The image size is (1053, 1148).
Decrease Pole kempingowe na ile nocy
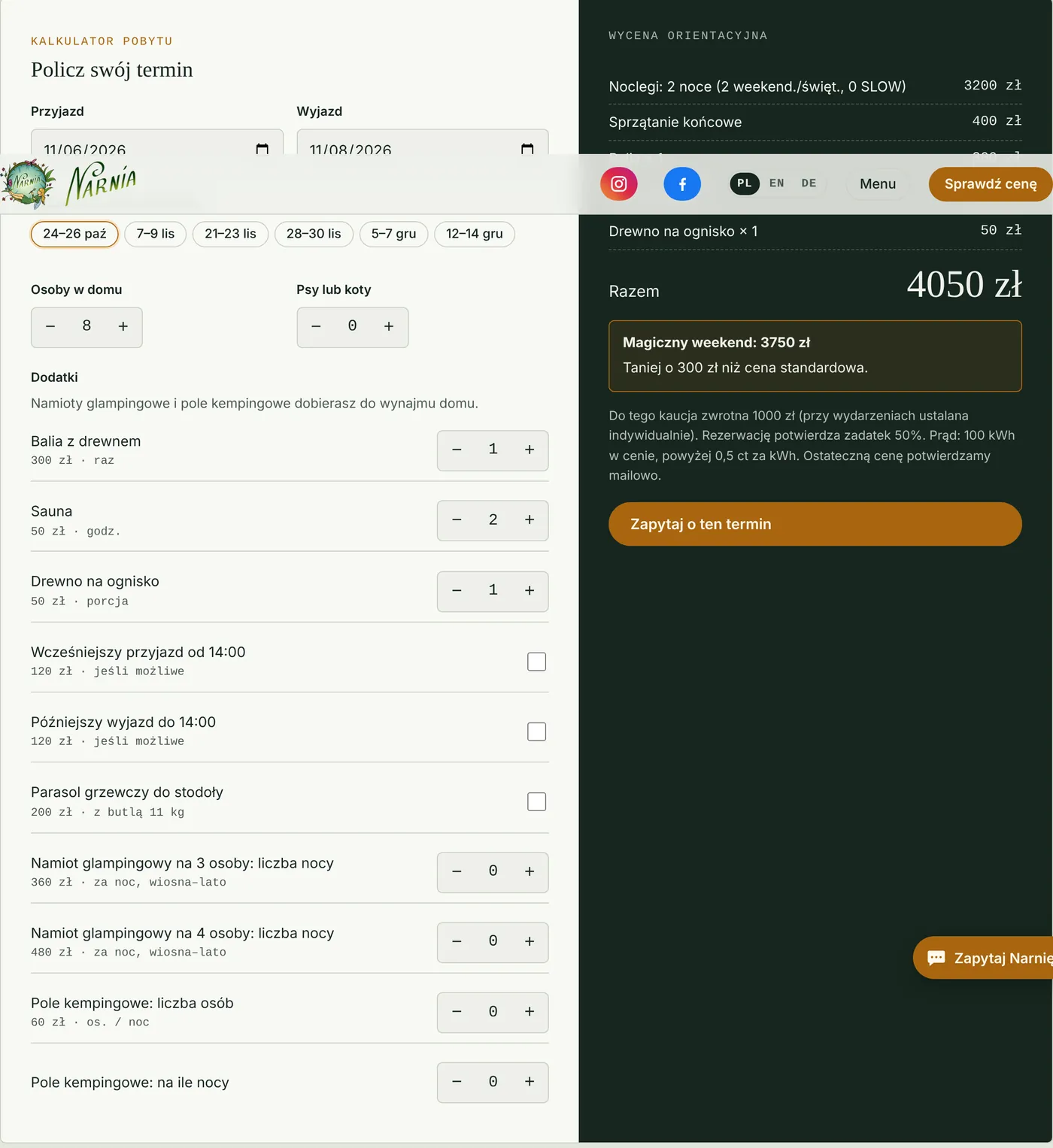click(x=457, y=1082)
